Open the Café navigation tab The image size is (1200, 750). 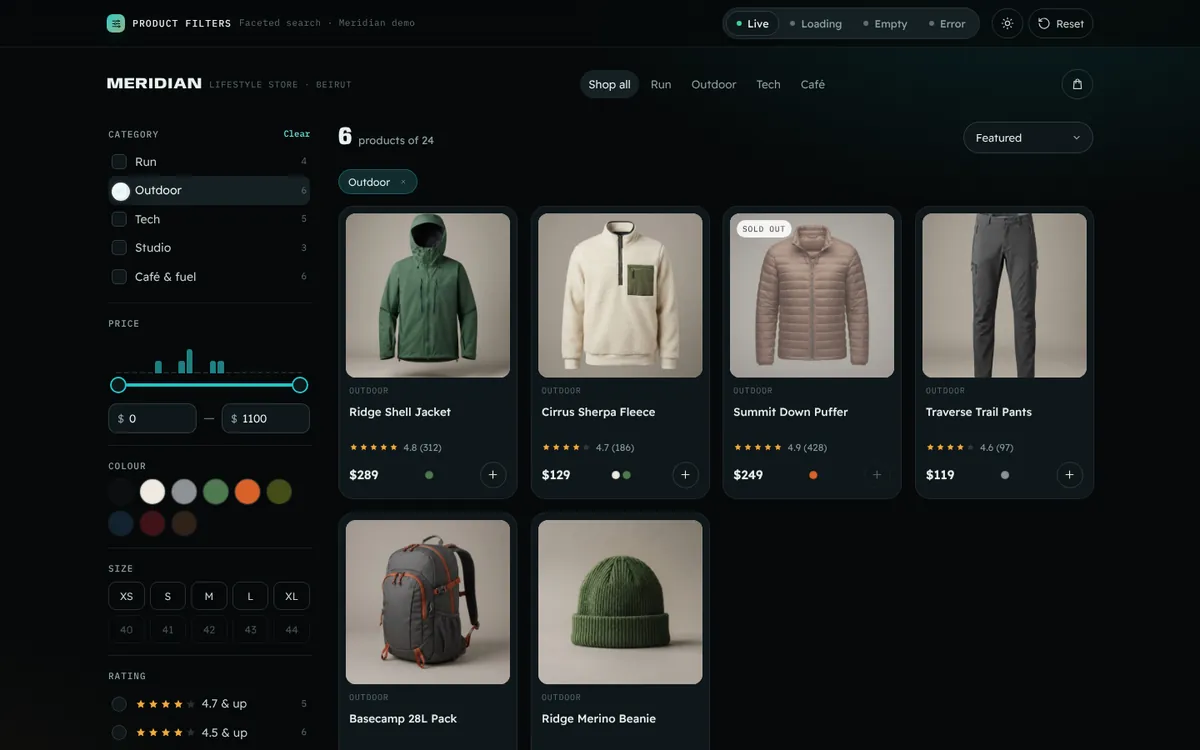(813, 85)
